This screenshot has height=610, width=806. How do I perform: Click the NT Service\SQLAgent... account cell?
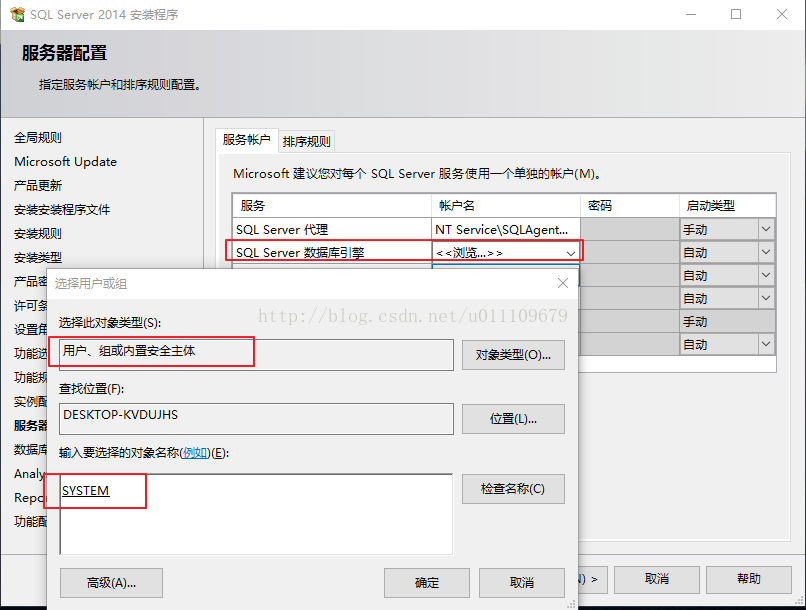coord(506,229)
